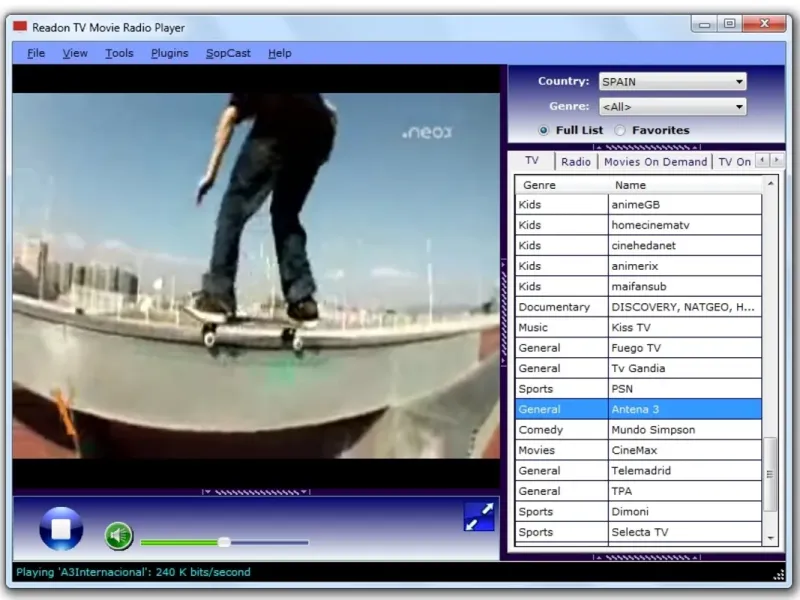
Task: Collapse the channel list using bottom grip expander
Action: point(647,557)
